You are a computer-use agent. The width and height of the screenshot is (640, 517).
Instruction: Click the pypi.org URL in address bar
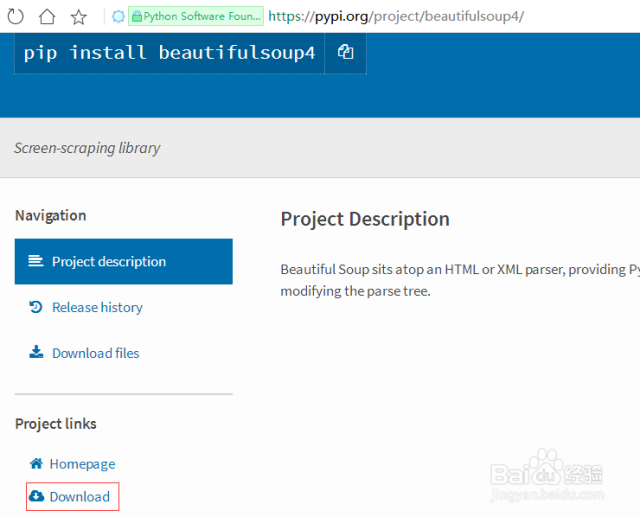tap(395, 17)
